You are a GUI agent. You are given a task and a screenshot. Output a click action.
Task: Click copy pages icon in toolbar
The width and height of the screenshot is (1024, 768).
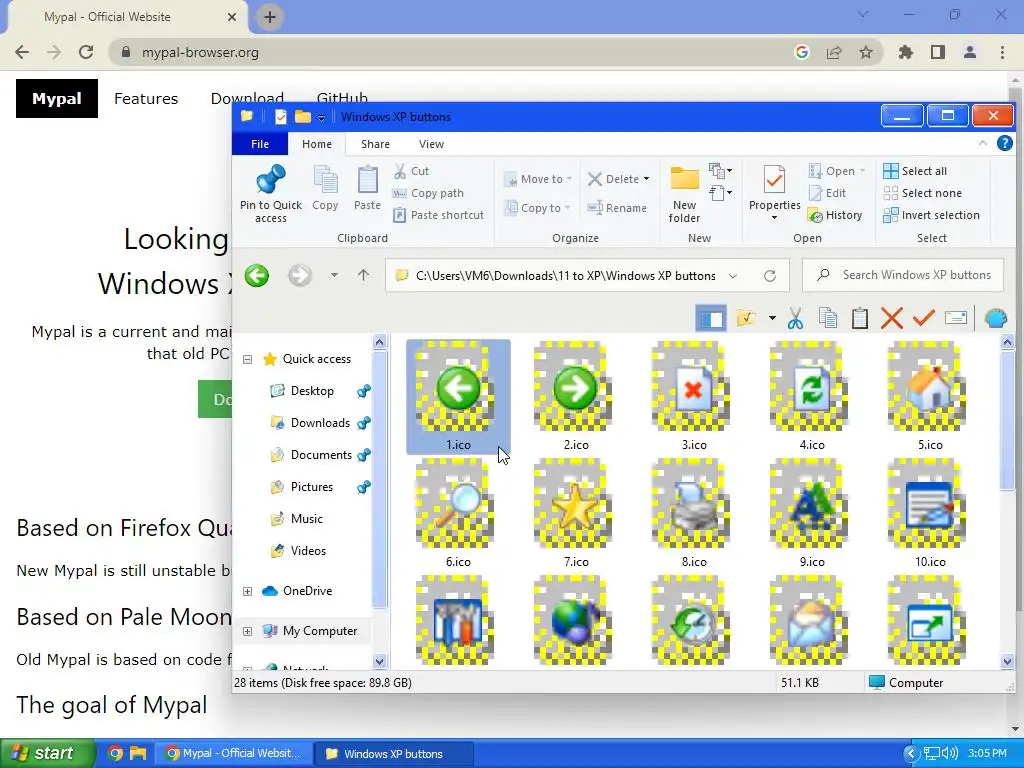[827, 318]
